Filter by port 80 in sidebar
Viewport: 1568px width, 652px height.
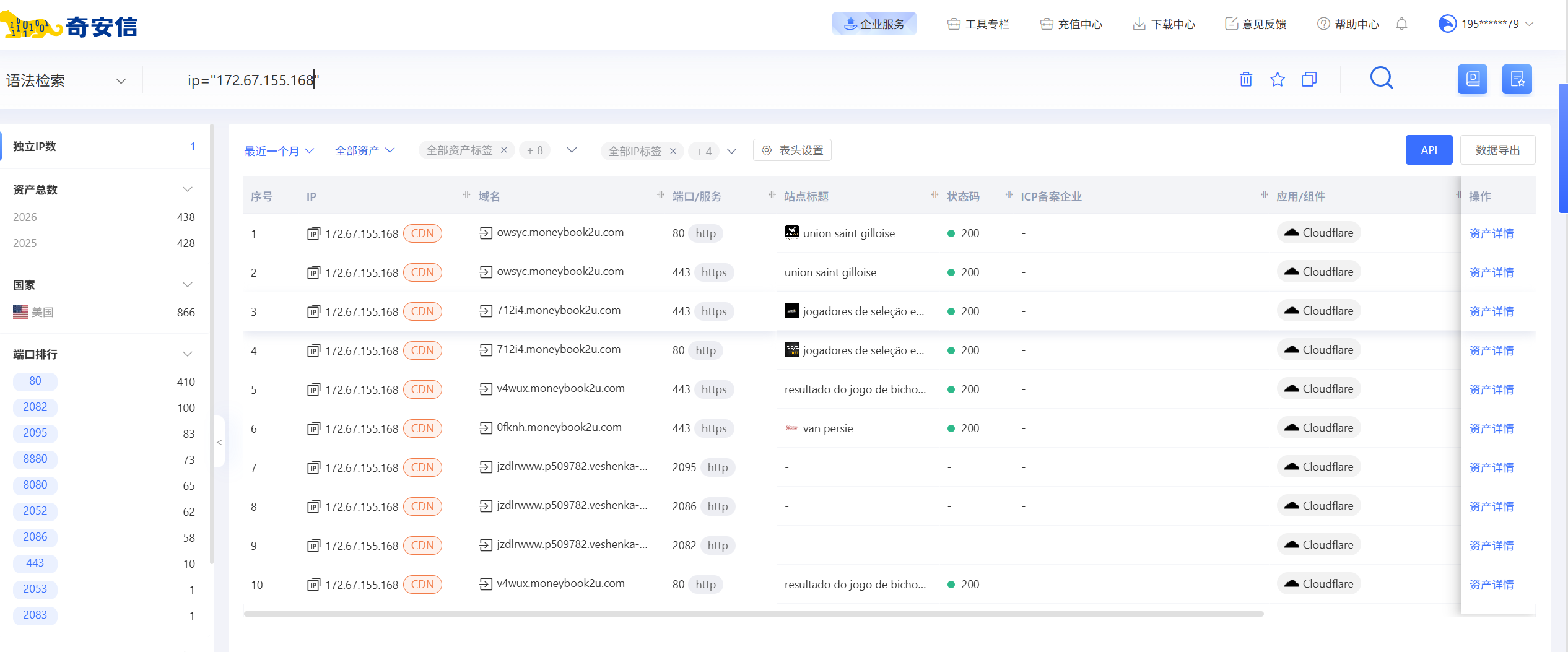tap(35, 381)
